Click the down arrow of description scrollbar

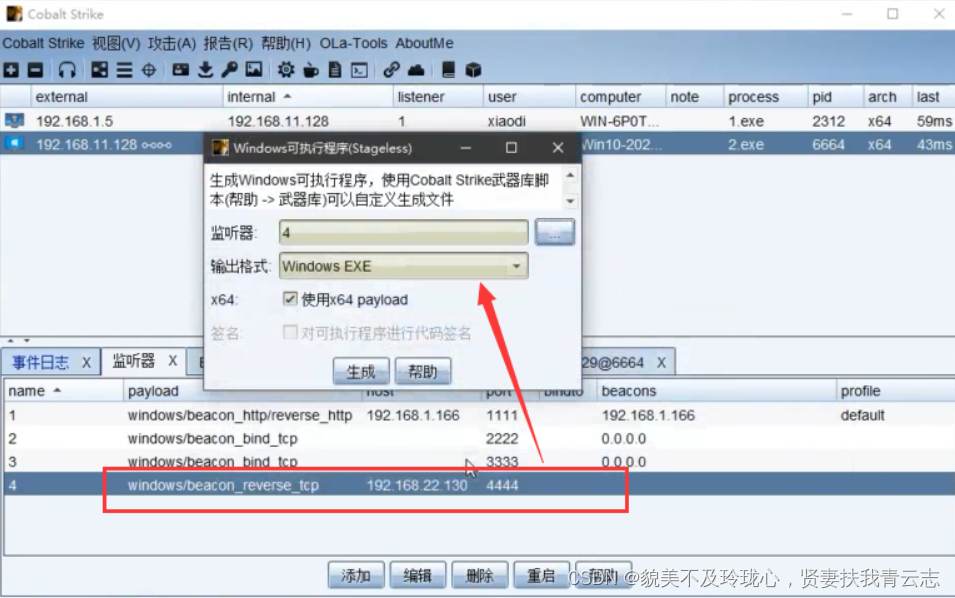(570, 201)
